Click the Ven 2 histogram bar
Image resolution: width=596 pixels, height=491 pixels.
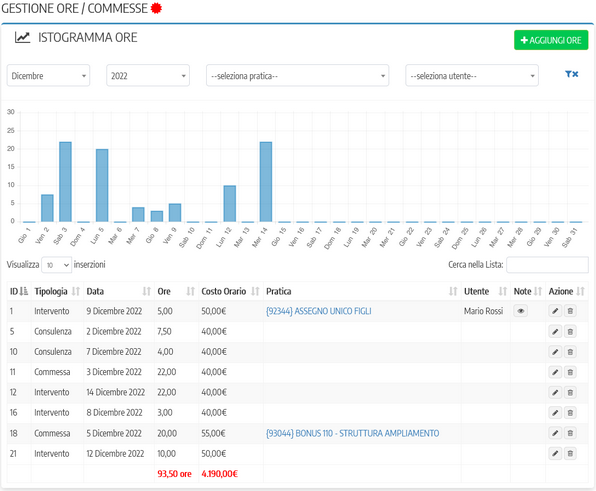pyautogui.click(x=47, y=208)
